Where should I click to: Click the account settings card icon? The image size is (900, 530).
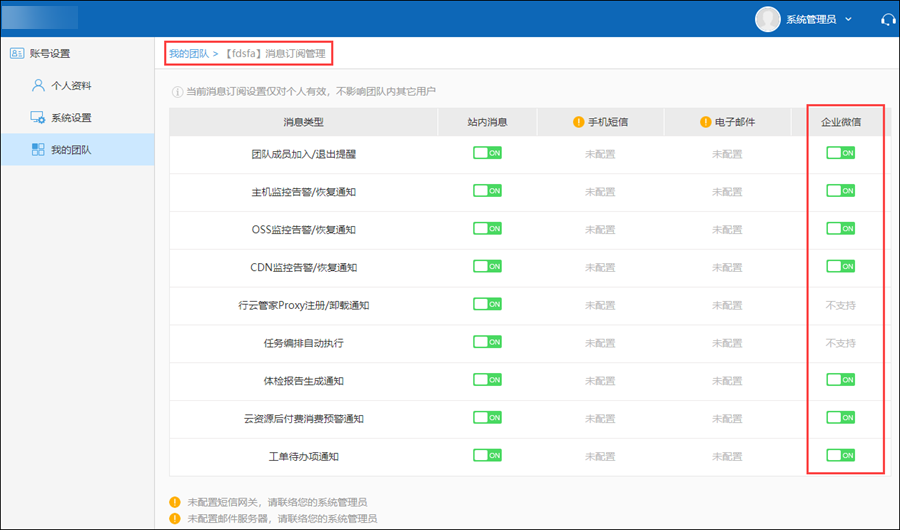pos(16,54)
